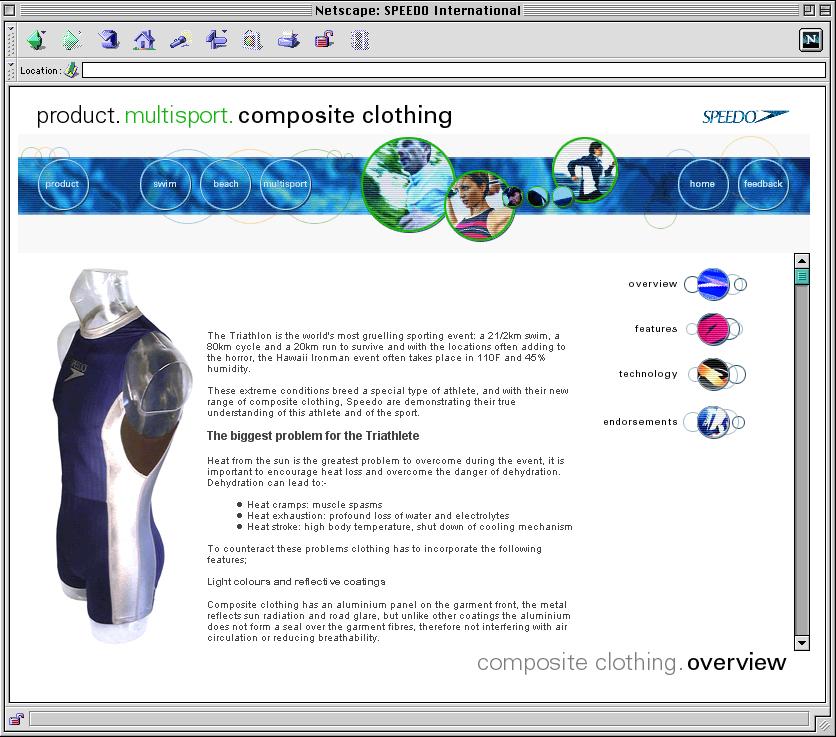Click the Back navigation arrow in toolbar
The image size is (836, 737).
37,40
